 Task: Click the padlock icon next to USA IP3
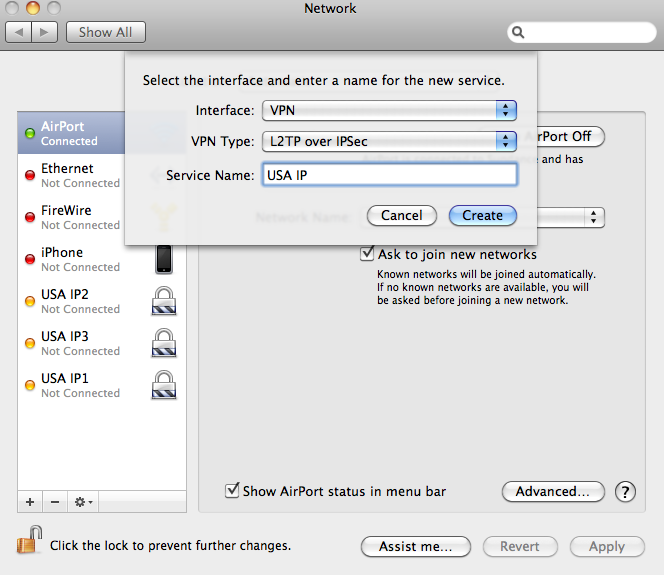(x=163, y=343)
